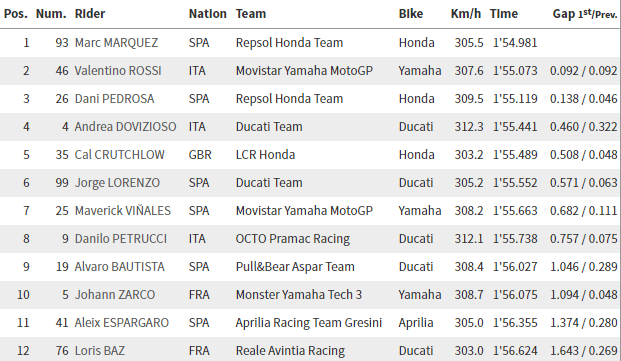The image size is (621, 361).
Task: Open rider Marc MARQUEZ
Action: tap(116, 43)
